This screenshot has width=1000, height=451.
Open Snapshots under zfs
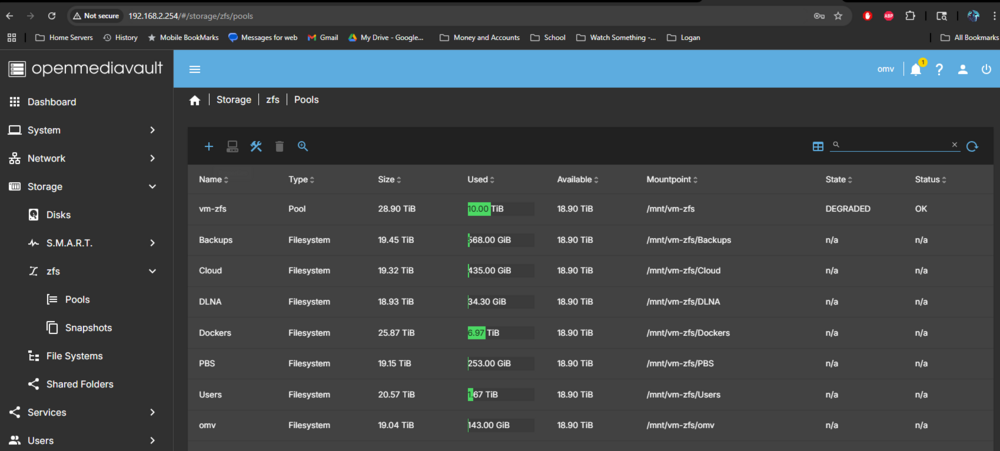tap(86, 328)
